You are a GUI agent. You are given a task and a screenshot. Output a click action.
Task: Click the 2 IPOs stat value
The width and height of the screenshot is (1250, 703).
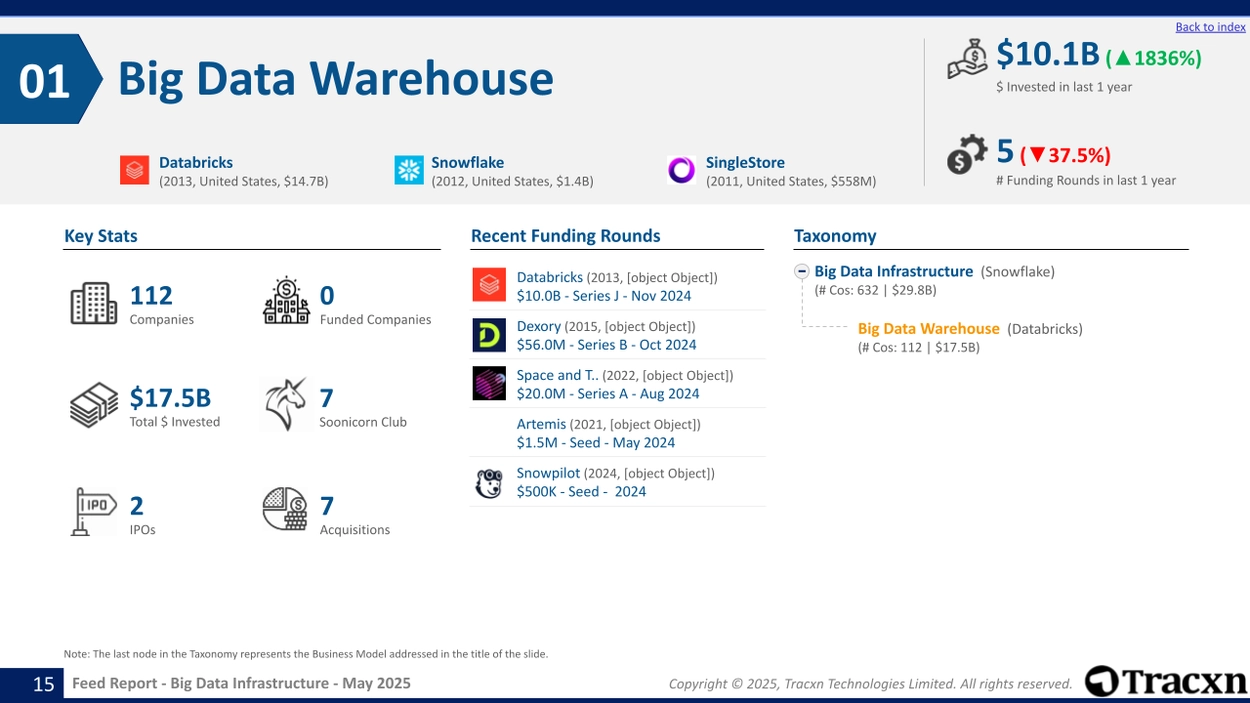137,506
